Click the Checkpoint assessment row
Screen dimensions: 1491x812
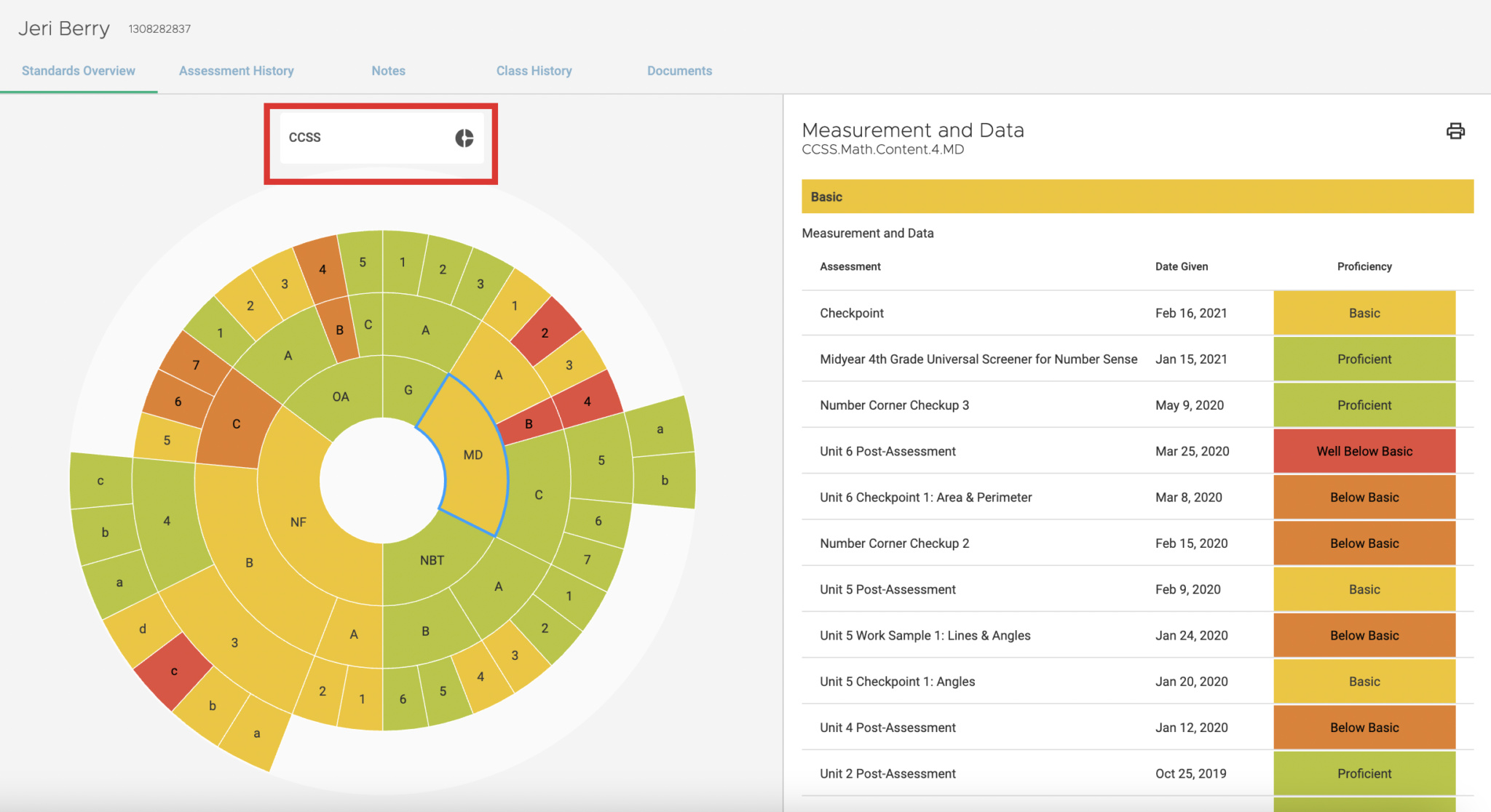(x=1137, y=313)
